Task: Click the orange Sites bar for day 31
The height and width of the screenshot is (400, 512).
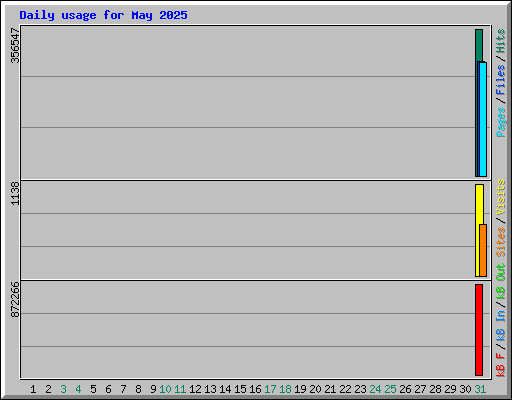Action: coord(483,250)
